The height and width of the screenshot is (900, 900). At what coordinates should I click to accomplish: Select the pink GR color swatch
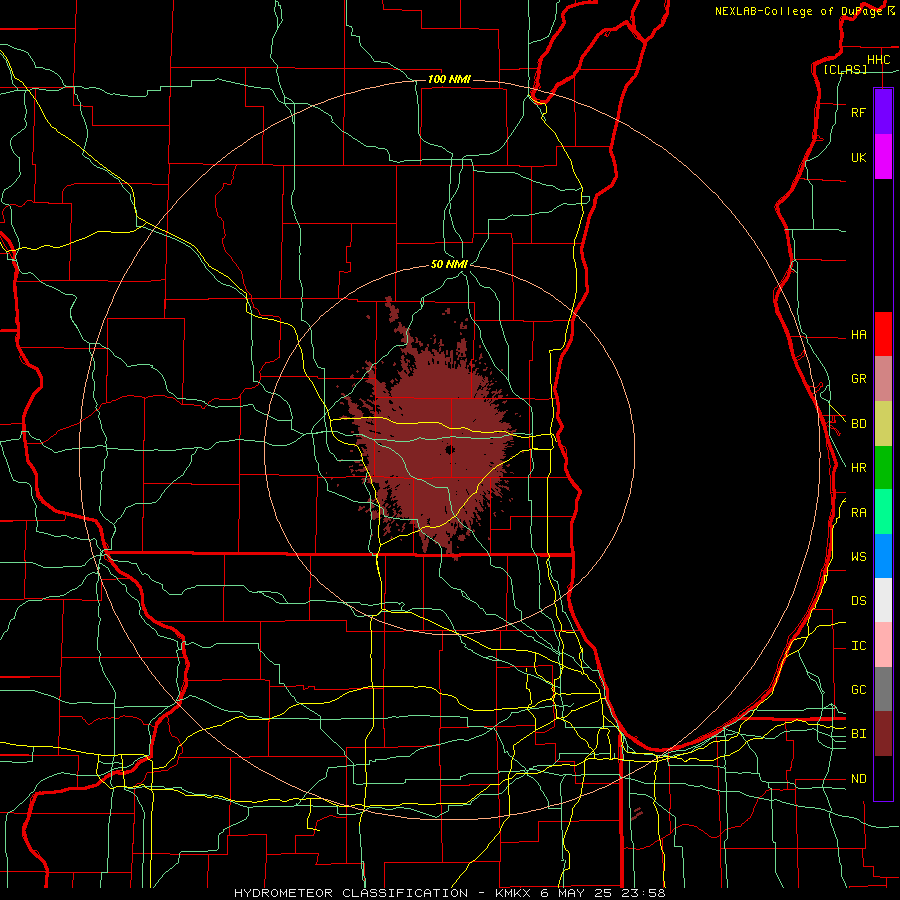(883, 379)
